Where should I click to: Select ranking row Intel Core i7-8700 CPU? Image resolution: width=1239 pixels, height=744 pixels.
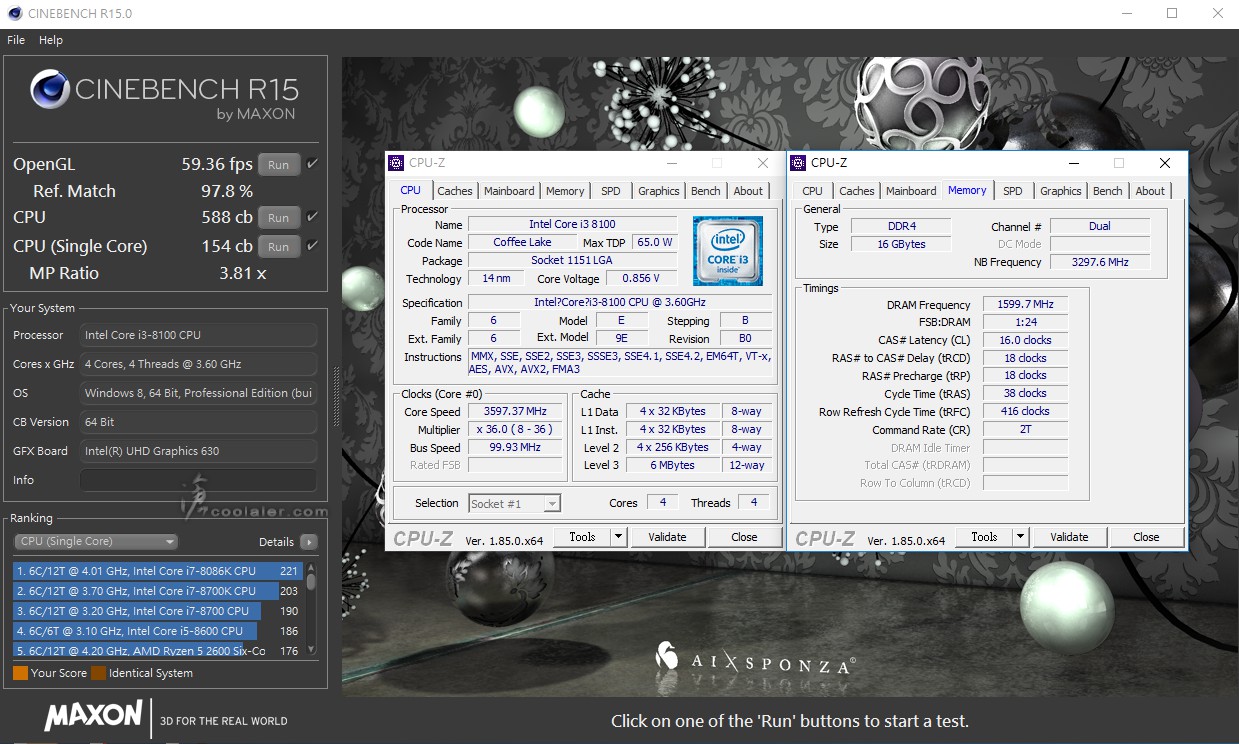[158, 611]
